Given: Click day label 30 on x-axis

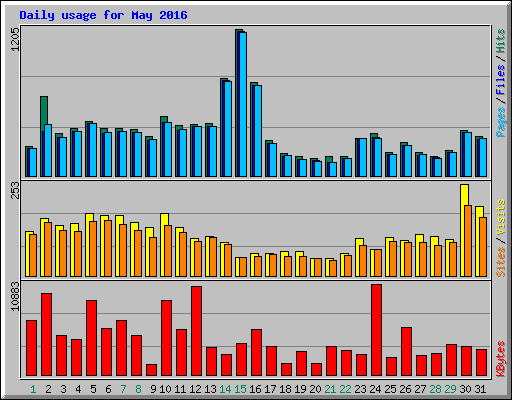Looking at the screenshot, I should coord(465,389).
